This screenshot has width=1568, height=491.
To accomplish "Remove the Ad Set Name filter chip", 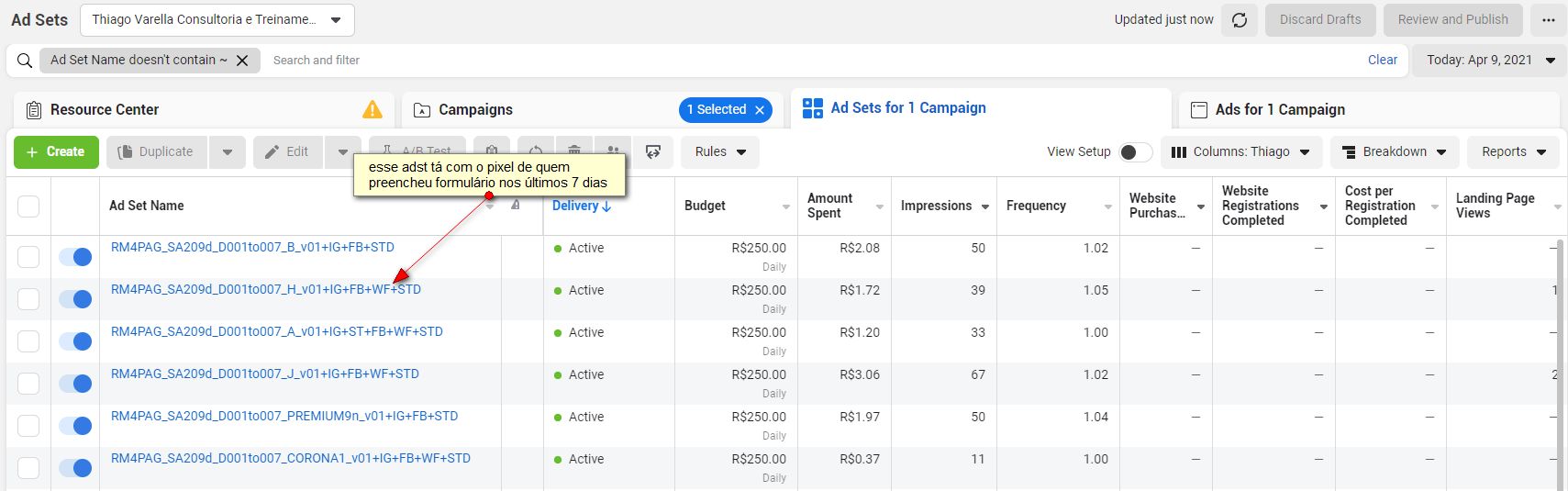I will (x=242, y=61).
